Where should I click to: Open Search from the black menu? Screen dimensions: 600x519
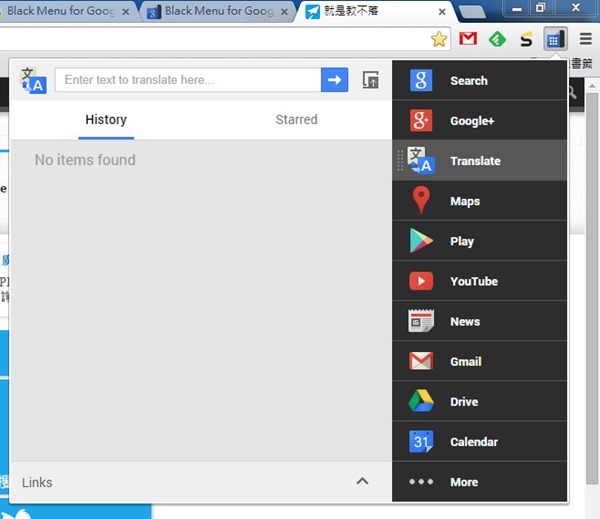click(x=479, y=80)
